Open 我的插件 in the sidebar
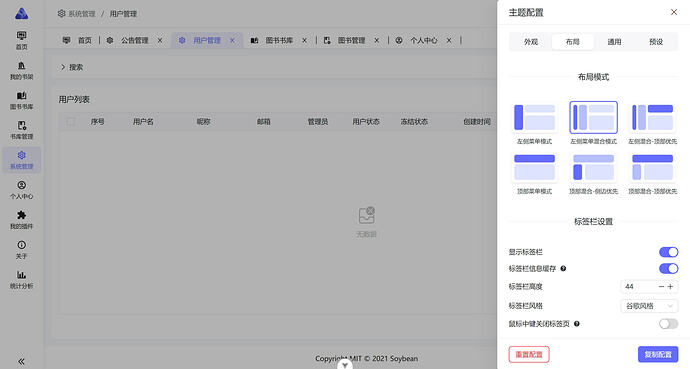Viewport: 690px width, 369px height. (22, 220)
